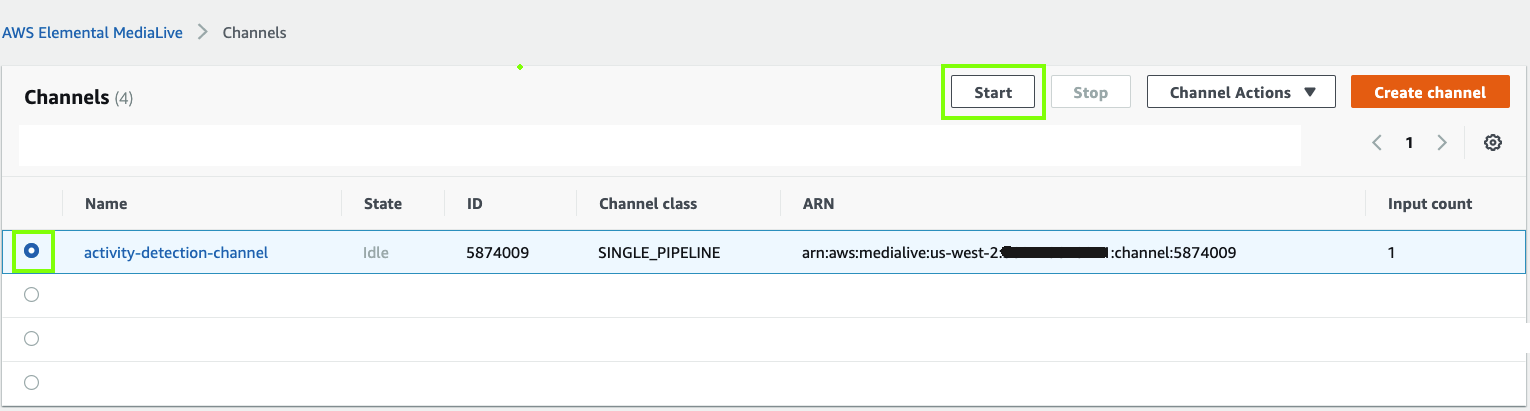Open the Channel Actions dropdown
Image resolution: width=1530 pixels, height=411 pixels.
[x=1241, y=92]
